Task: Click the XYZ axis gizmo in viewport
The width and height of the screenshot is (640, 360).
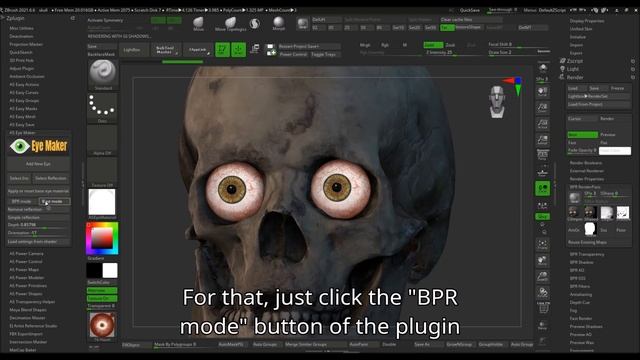Action: click(x=513, y=85)
